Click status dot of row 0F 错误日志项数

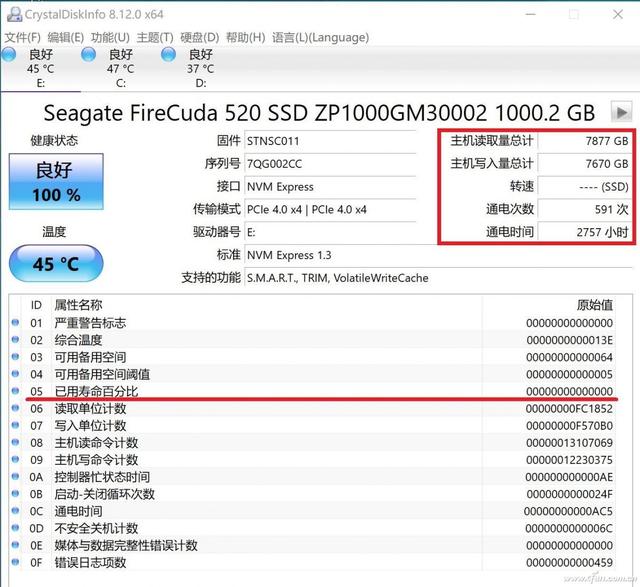pos(16,562)
